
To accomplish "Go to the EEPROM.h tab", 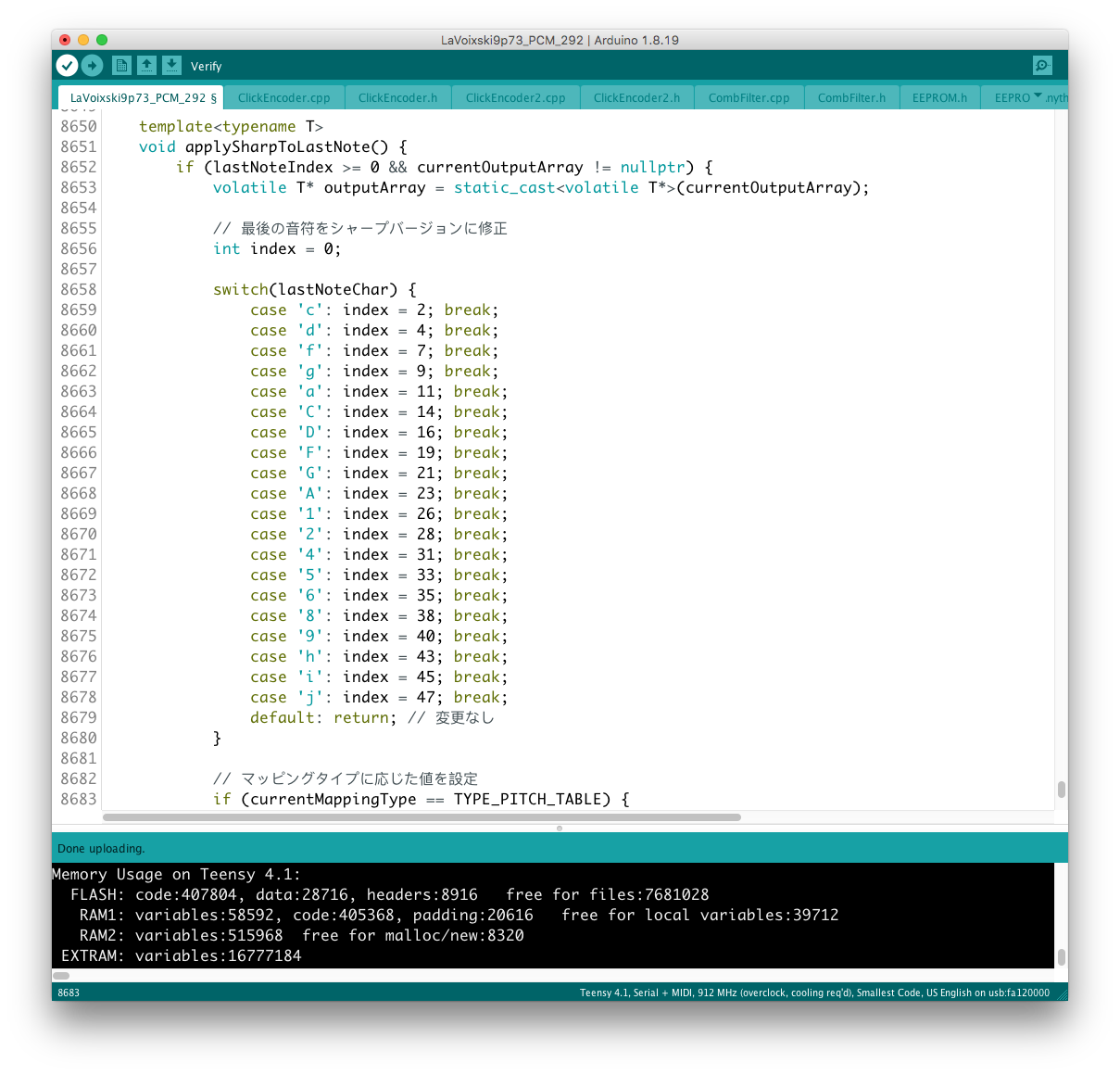I will click(939, 97).
